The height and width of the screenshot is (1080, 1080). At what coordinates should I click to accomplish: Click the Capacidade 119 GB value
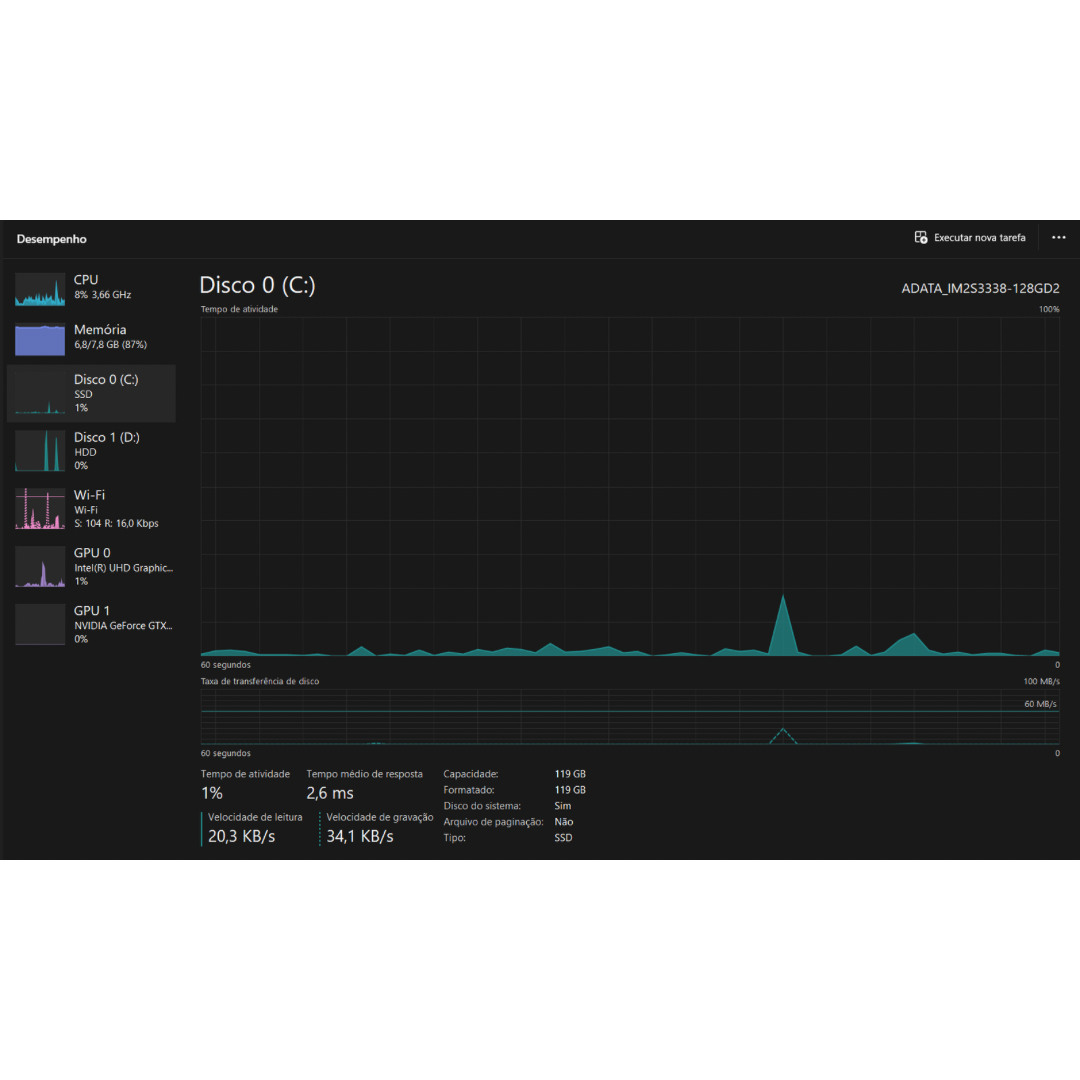pyautogui.click(x=570, y=774)
